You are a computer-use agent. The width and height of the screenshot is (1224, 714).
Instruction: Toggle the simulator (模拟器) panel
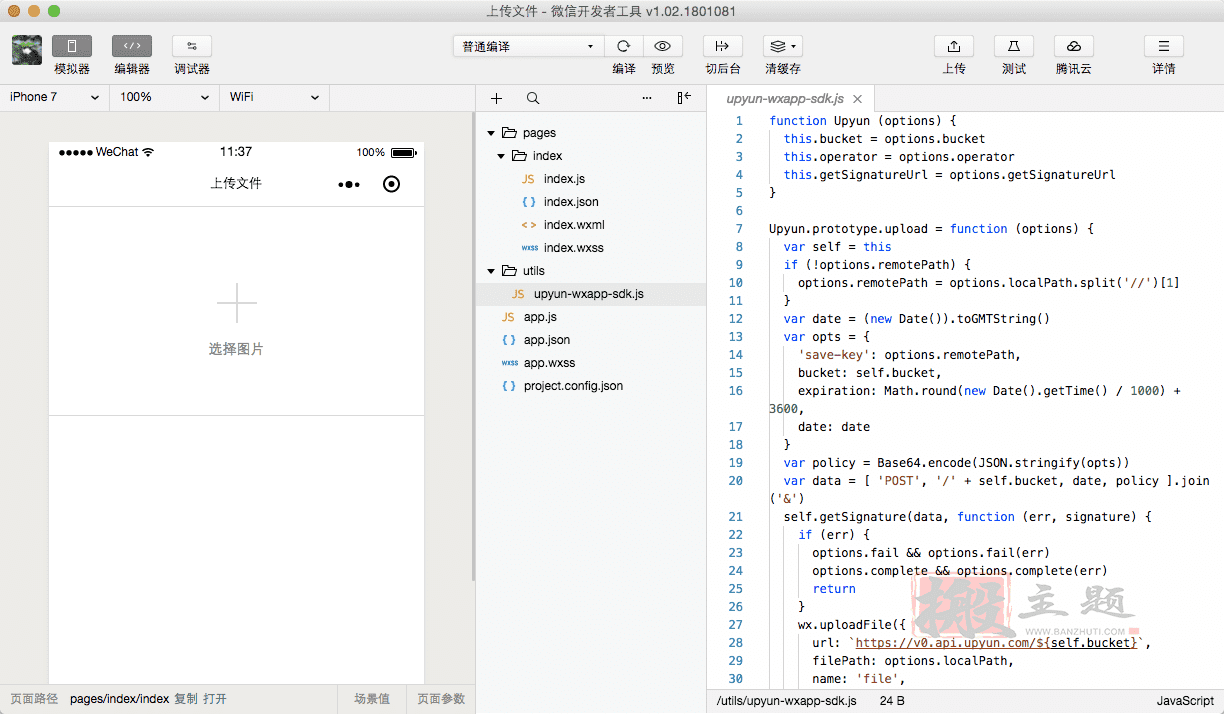[x=72, y=46]
